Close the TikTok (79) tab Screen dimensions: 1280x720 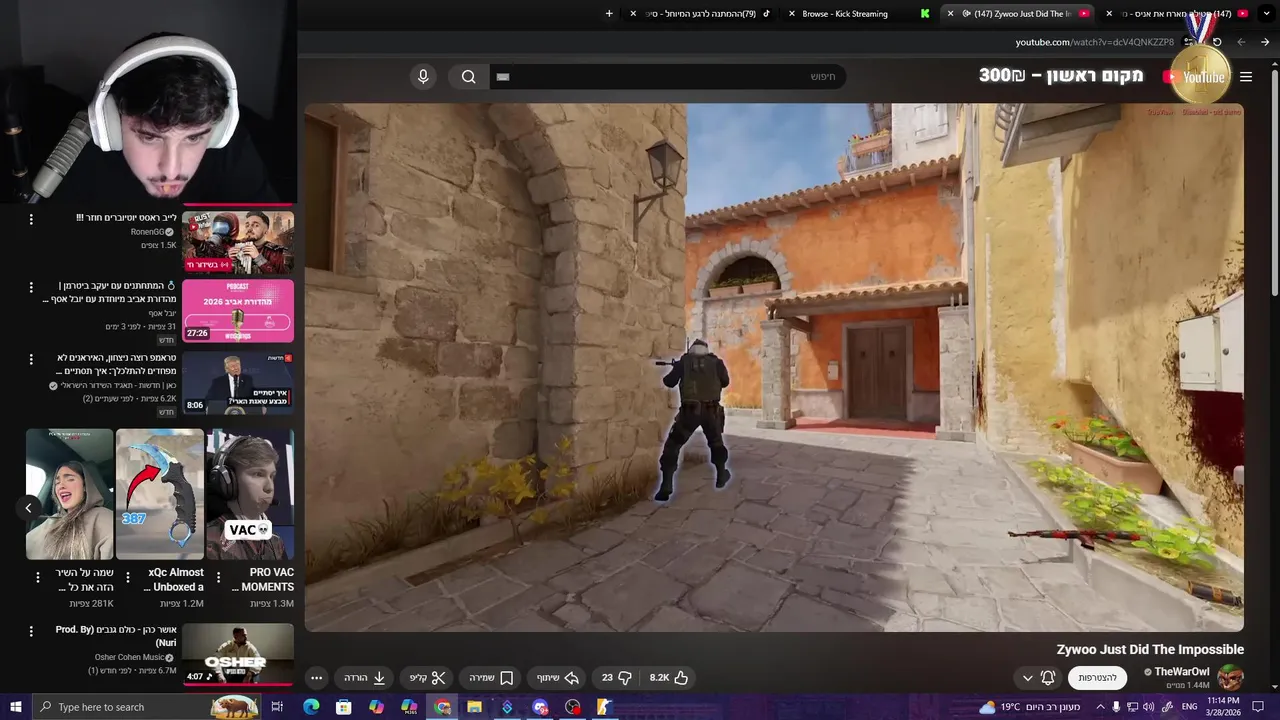[x=633, y=14]
